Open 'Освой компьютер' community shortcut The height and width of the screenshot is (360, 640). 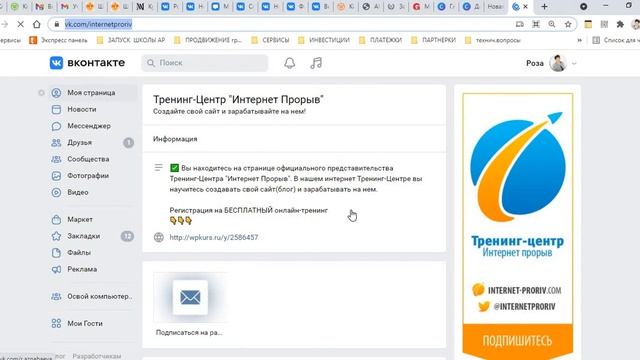click(x=100, y=296)
